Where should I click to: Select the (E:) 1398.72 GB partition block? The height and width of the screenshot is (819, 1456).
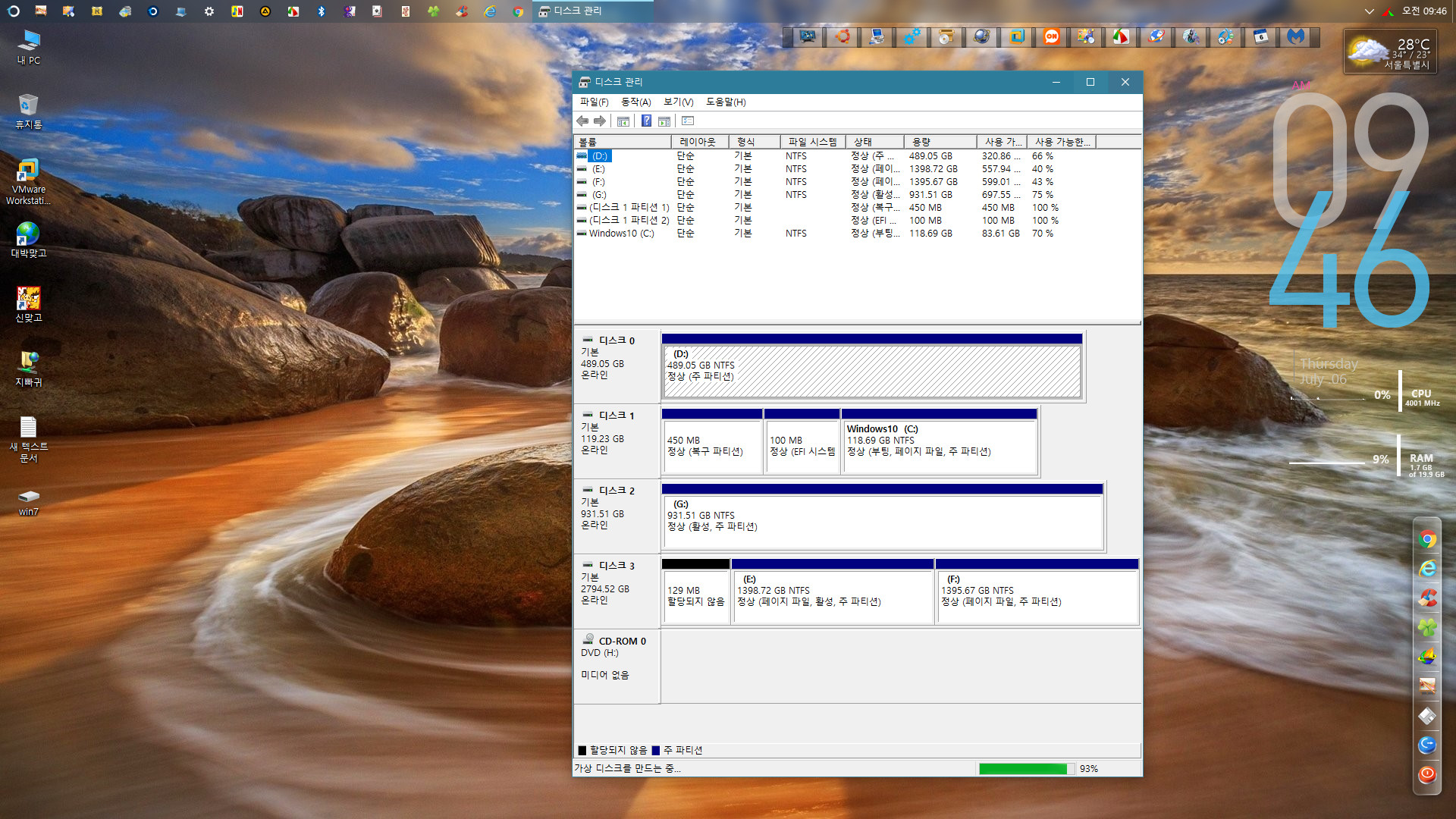click(x=833, y=591)
